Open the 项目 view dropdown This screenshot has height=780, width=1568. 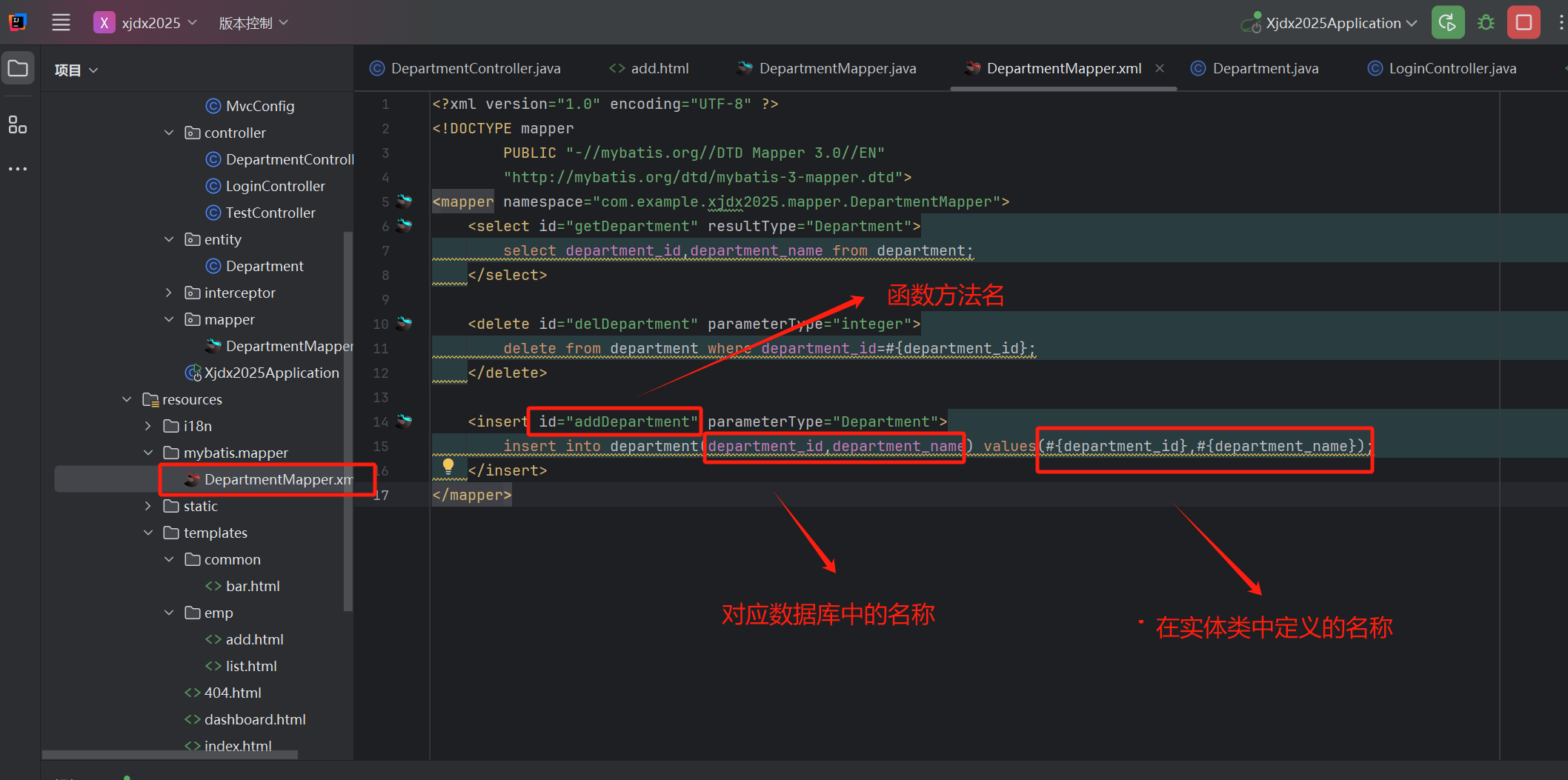tap(76, 70)
